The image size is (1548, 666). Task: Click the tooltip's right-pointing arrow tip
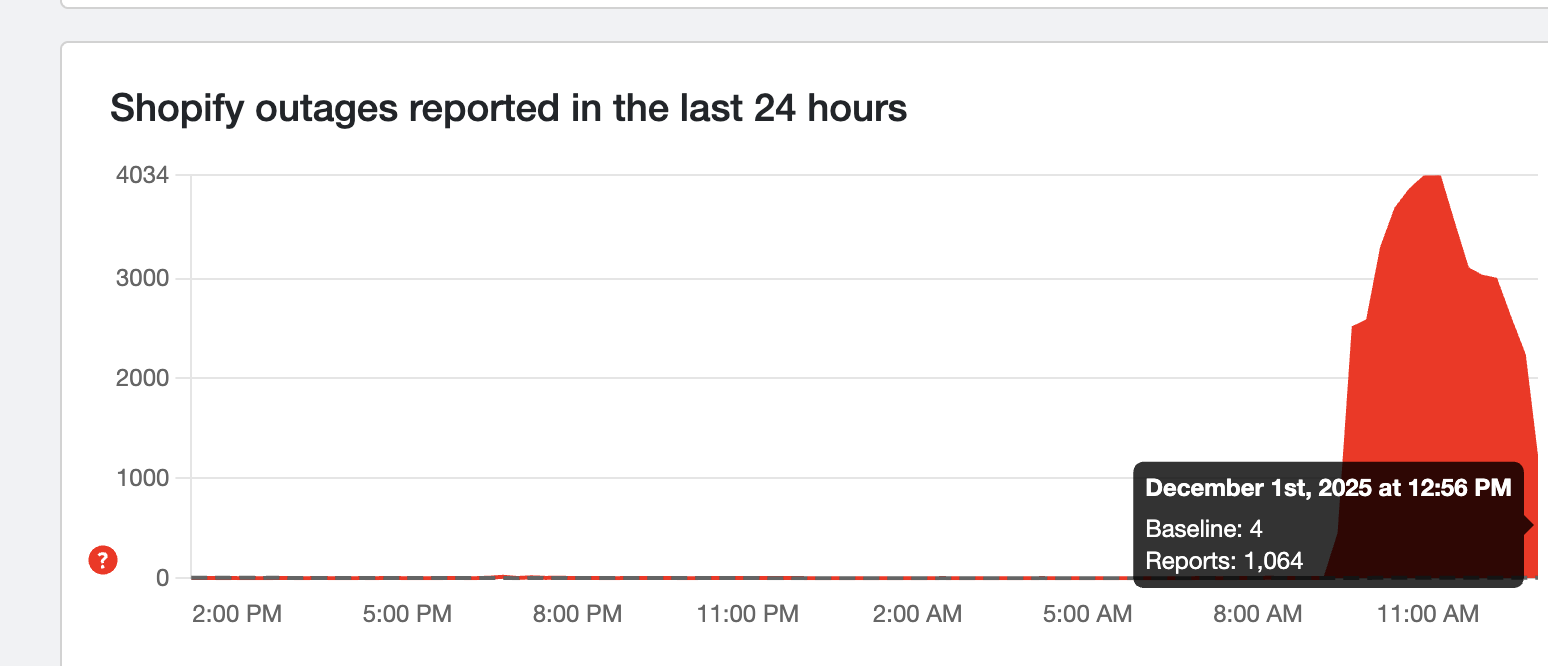pos(1529,525)
